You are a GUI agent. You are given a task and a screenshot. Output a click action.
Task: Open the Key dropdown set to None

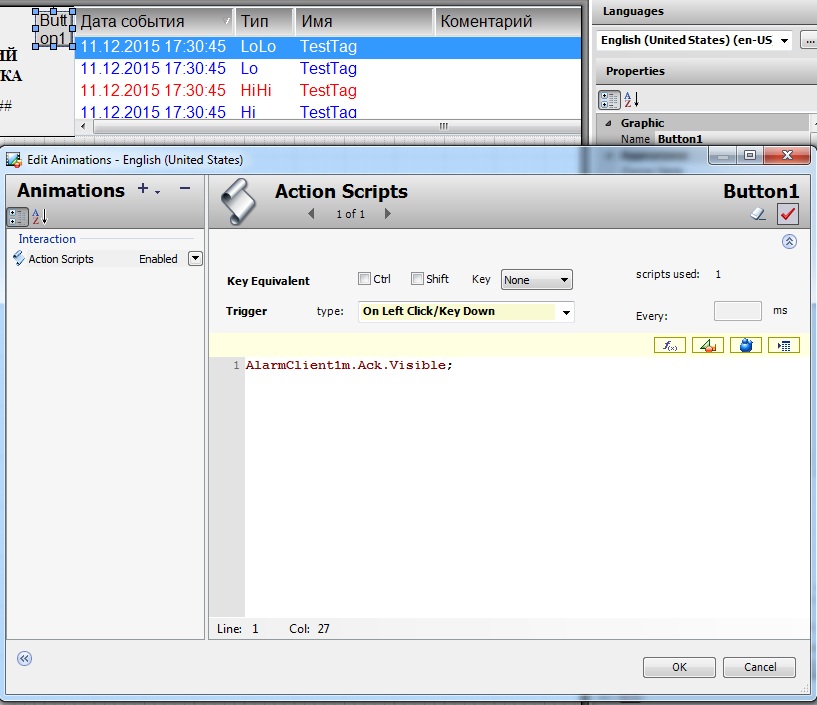536,280
